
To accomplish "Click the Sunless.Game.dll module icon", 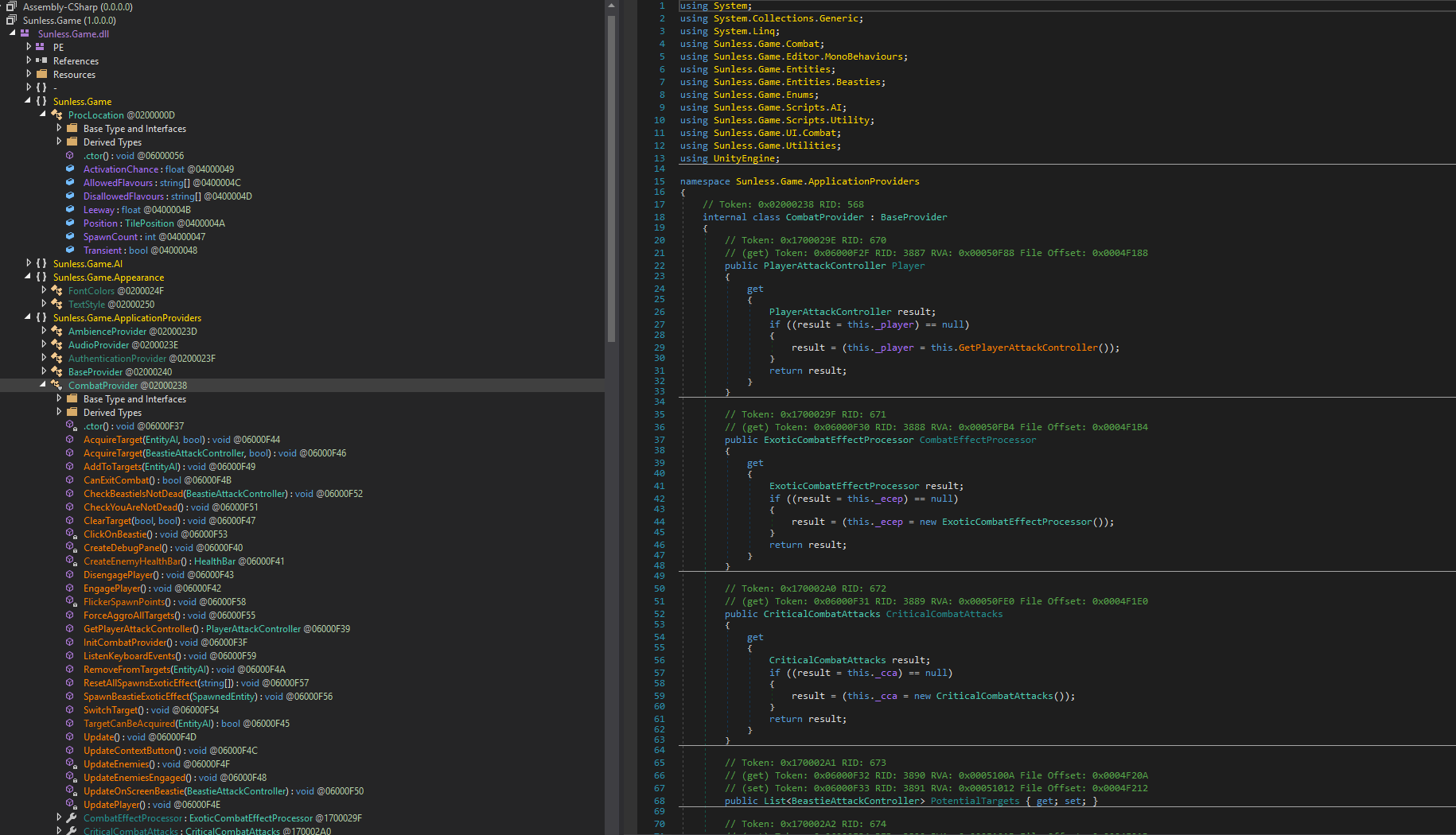I will [x=25, y=33].
